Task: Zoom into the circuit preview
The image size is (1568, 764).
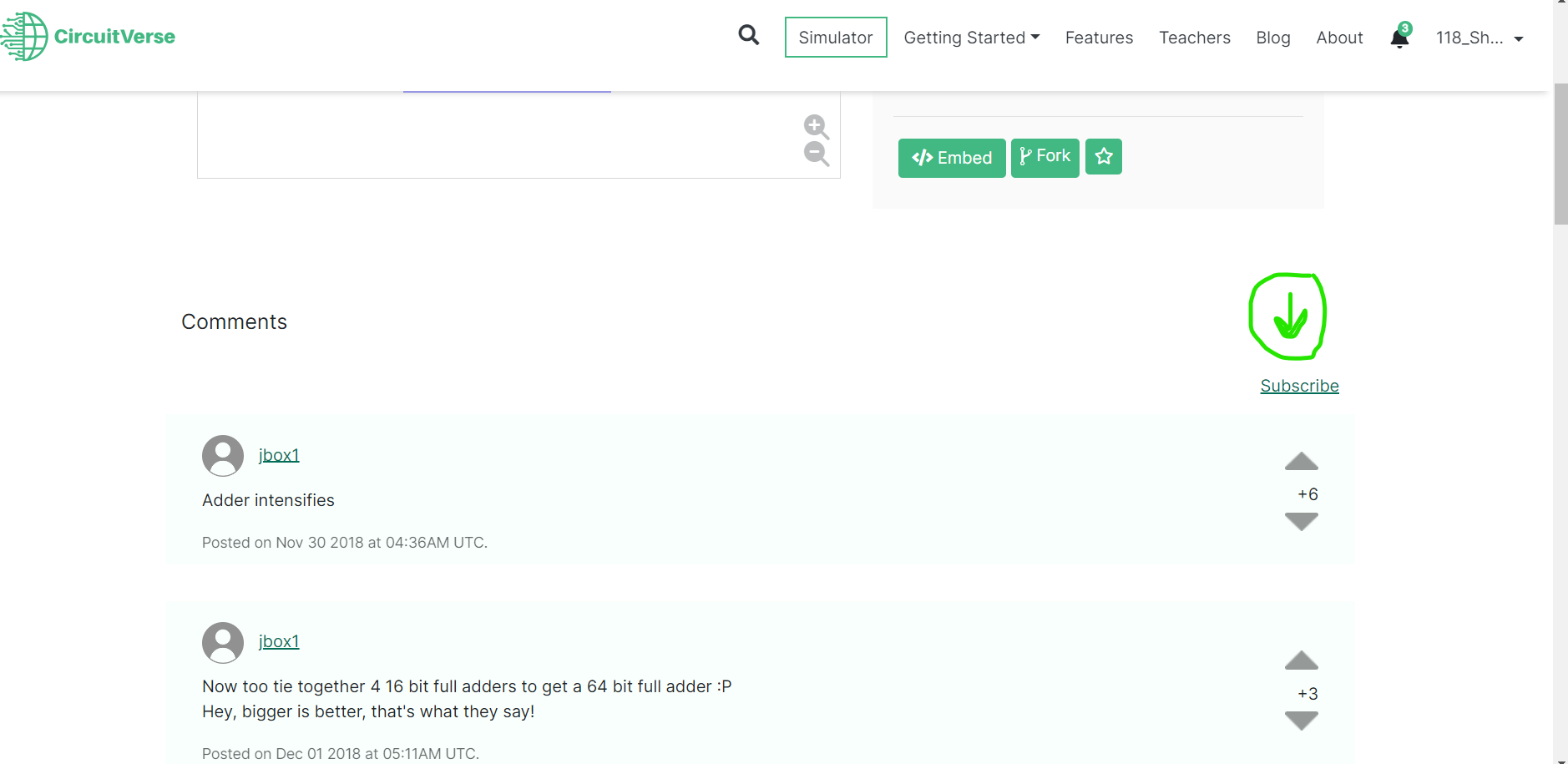Action: click(816, 126)
